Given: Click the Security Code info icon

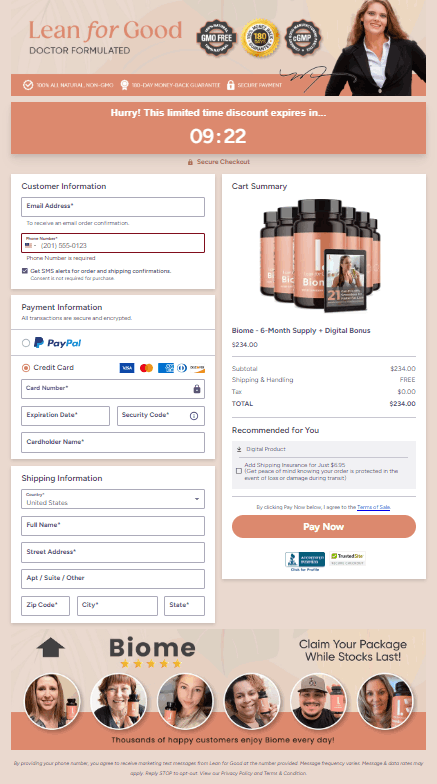Looking at the screenshot, I should click(x=194, y=416).
